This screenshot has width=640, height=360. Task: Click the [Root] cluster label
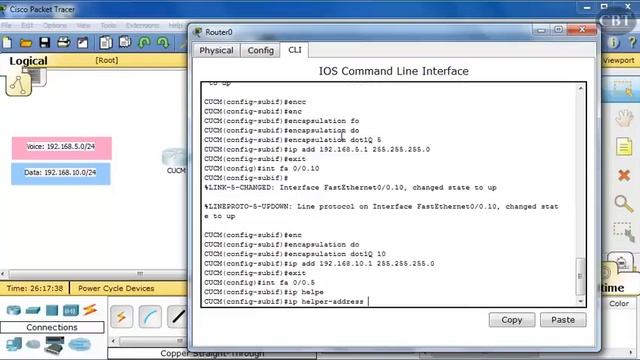(x=107, y=60)
